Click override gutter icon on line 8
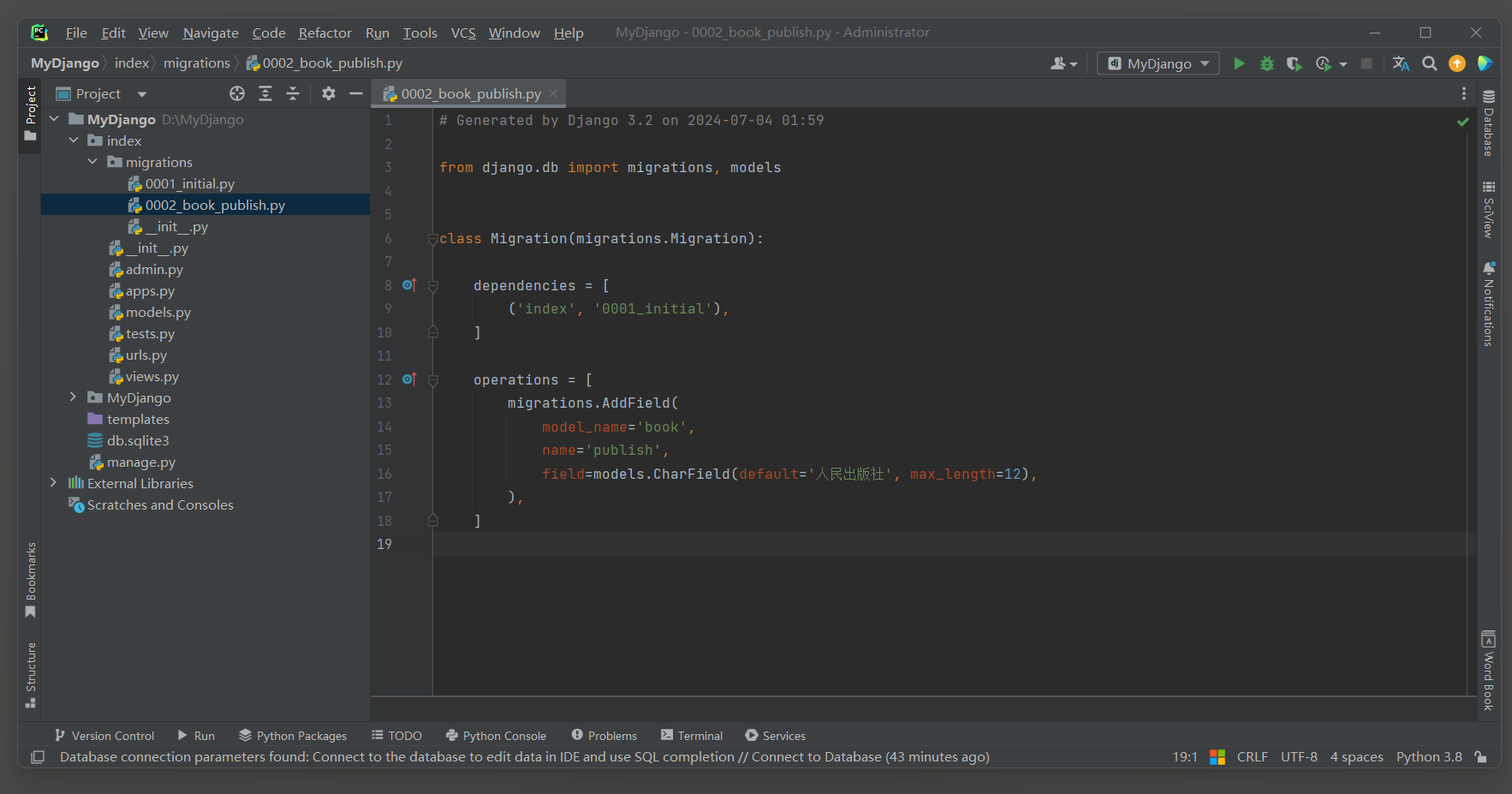1512x794 pixels. point(409,284)
